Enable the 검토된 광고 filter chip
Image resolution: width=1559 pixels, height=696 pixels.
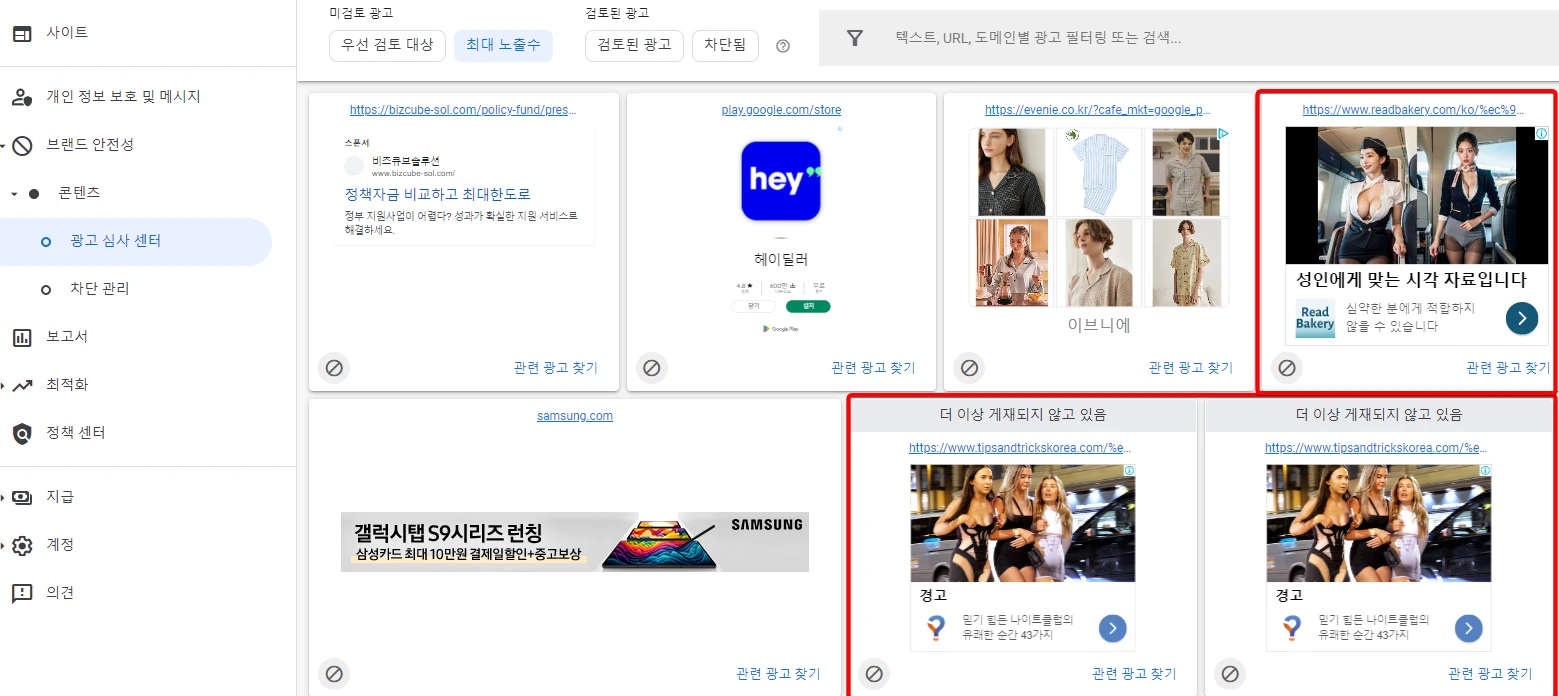[x=634, y=44]
